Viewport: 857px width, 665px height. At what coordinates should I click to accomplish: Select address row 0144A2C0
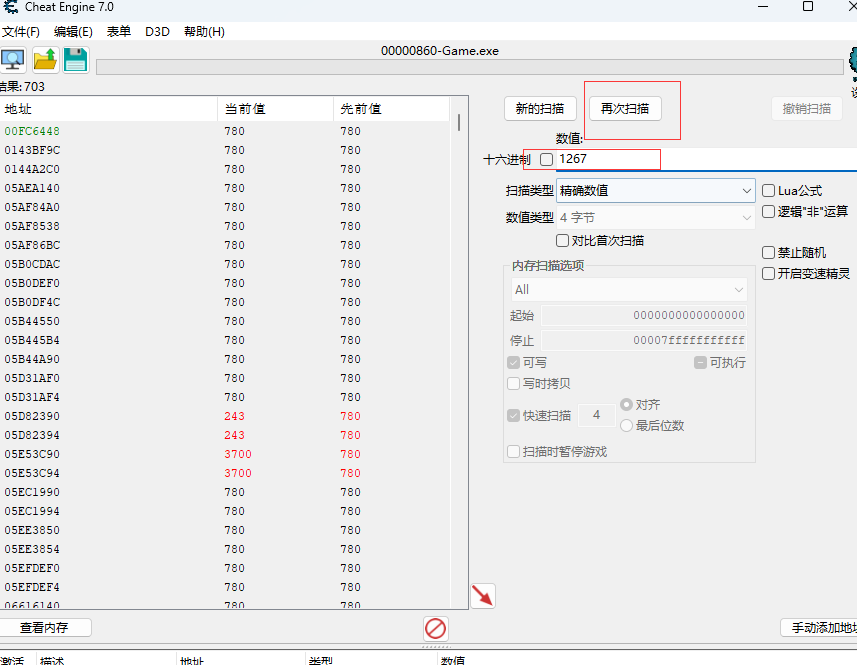tap(225, 169)
